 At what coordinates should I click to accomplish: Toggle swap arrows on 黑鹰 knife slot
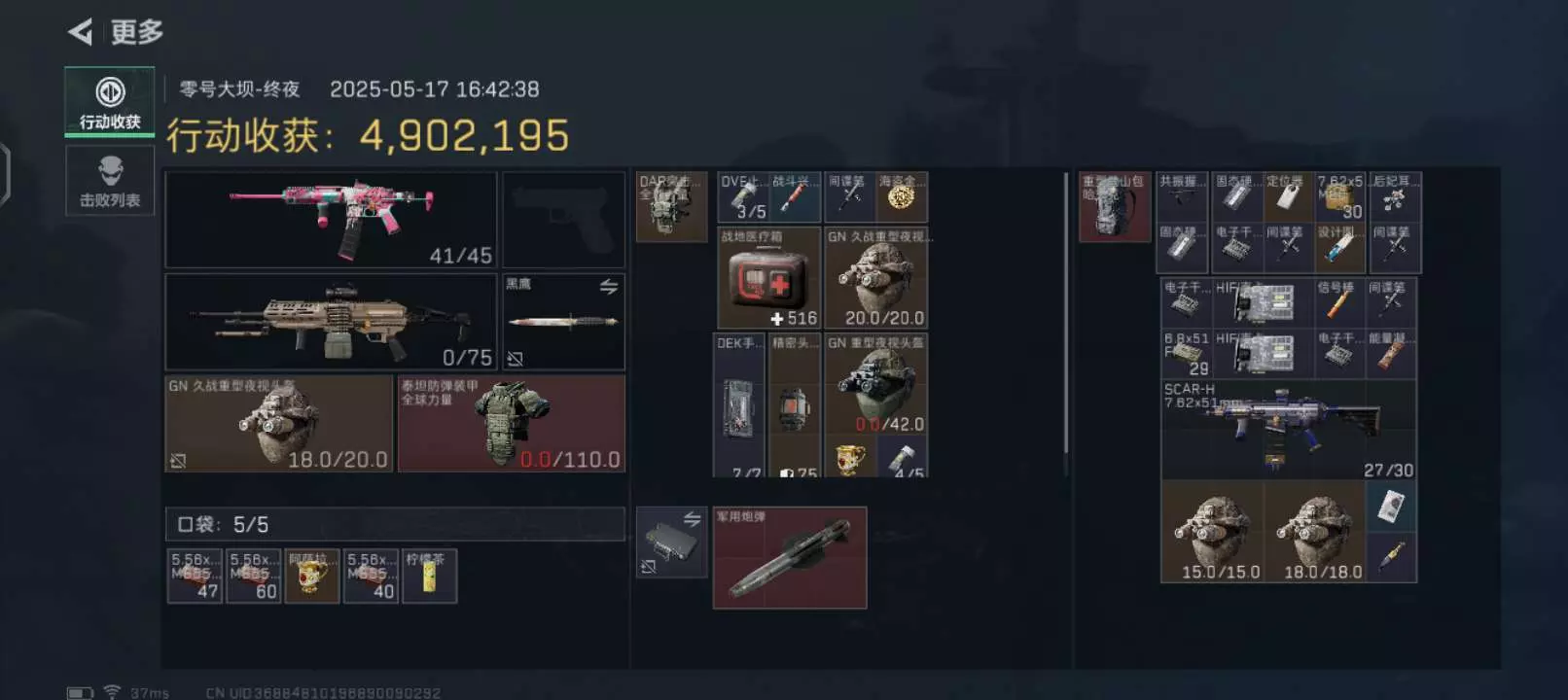click(x=609, y=287)
